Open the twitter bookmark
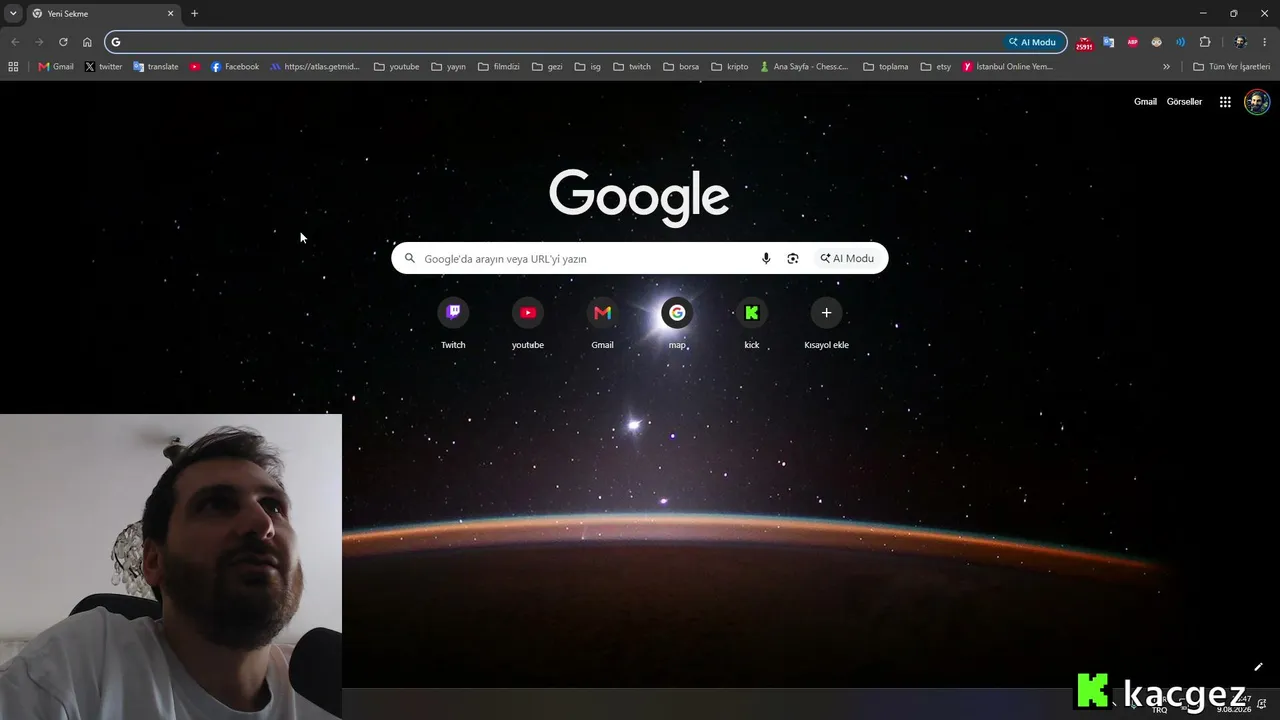 coord(103,67)
